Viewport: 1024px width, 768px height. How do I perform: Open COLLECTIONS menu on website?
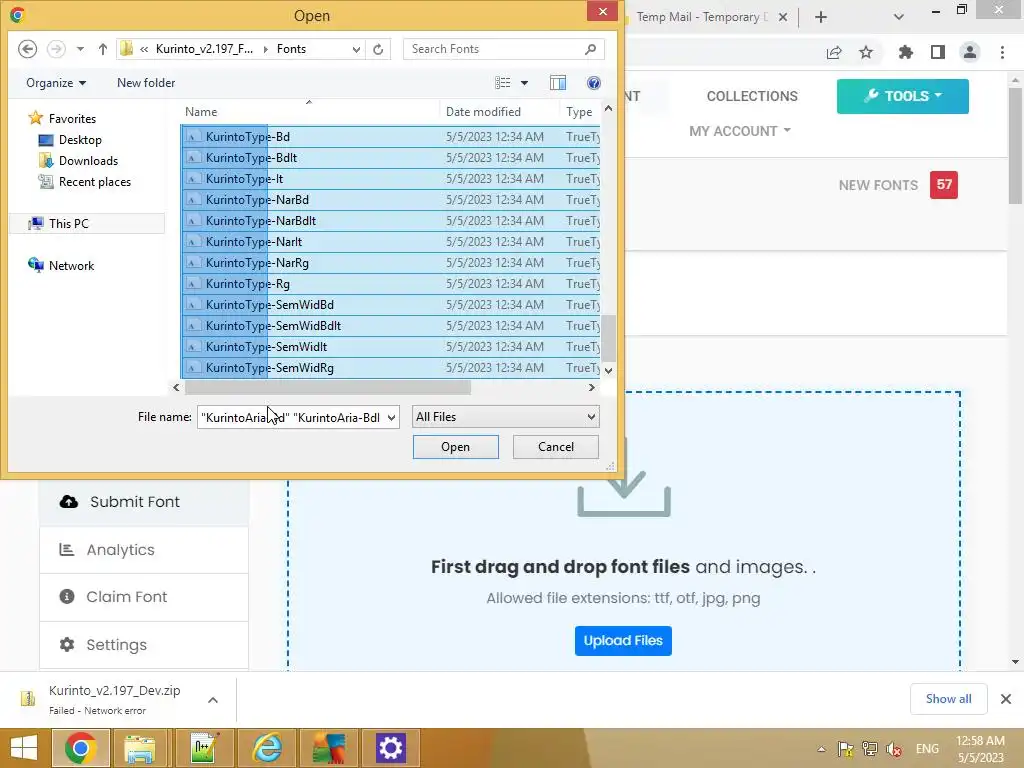[752, 96]
